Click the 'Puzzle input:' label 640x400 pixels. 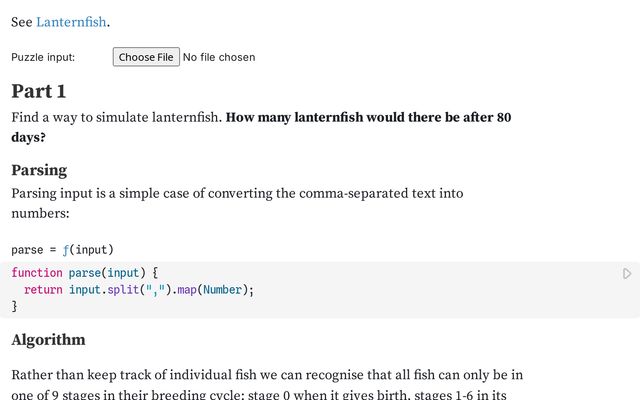(43, 57)
